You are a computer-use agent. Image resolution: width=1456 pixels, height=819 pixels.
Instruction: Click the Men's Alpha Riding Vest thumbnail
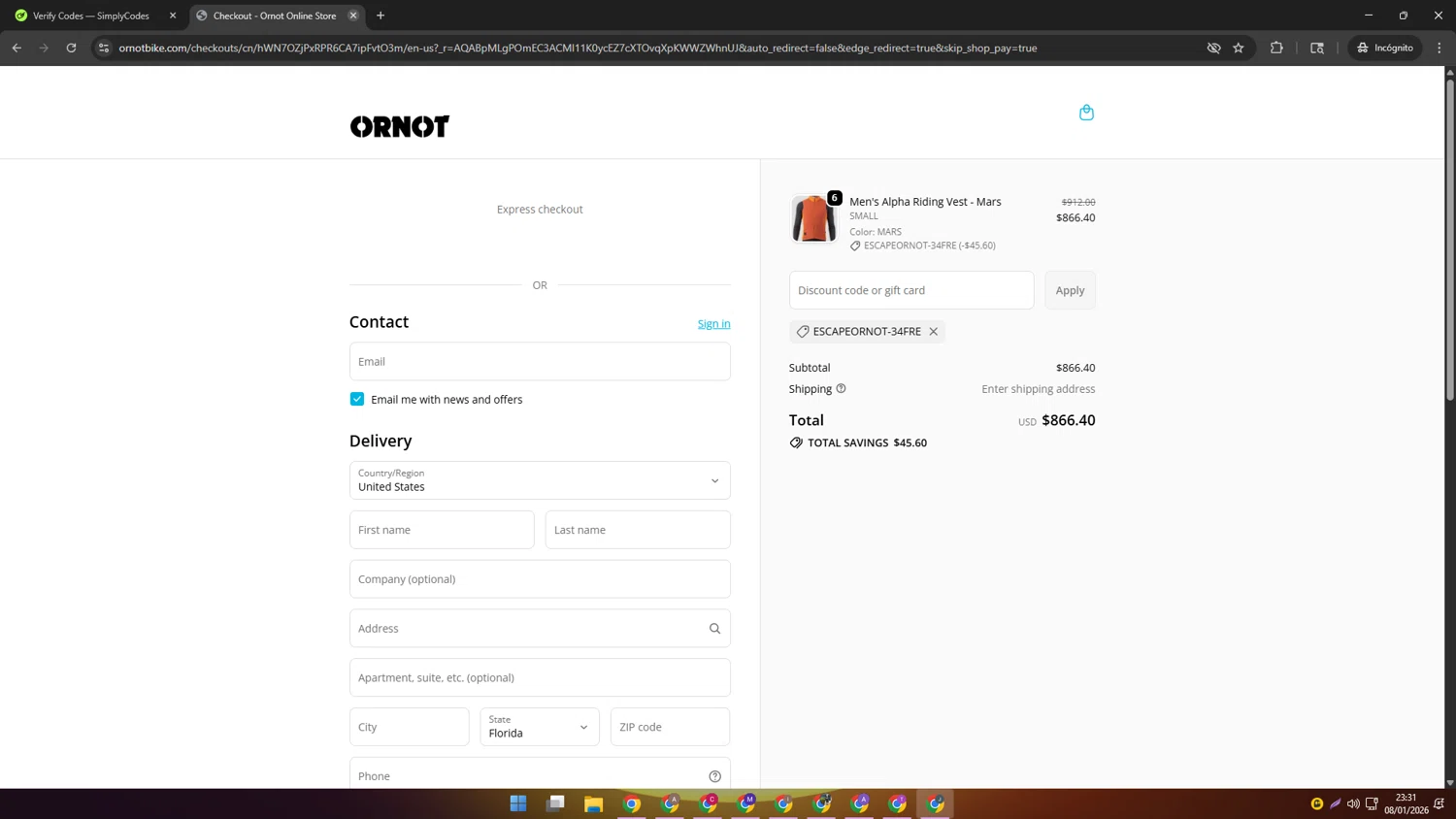[x=813, y=218]
